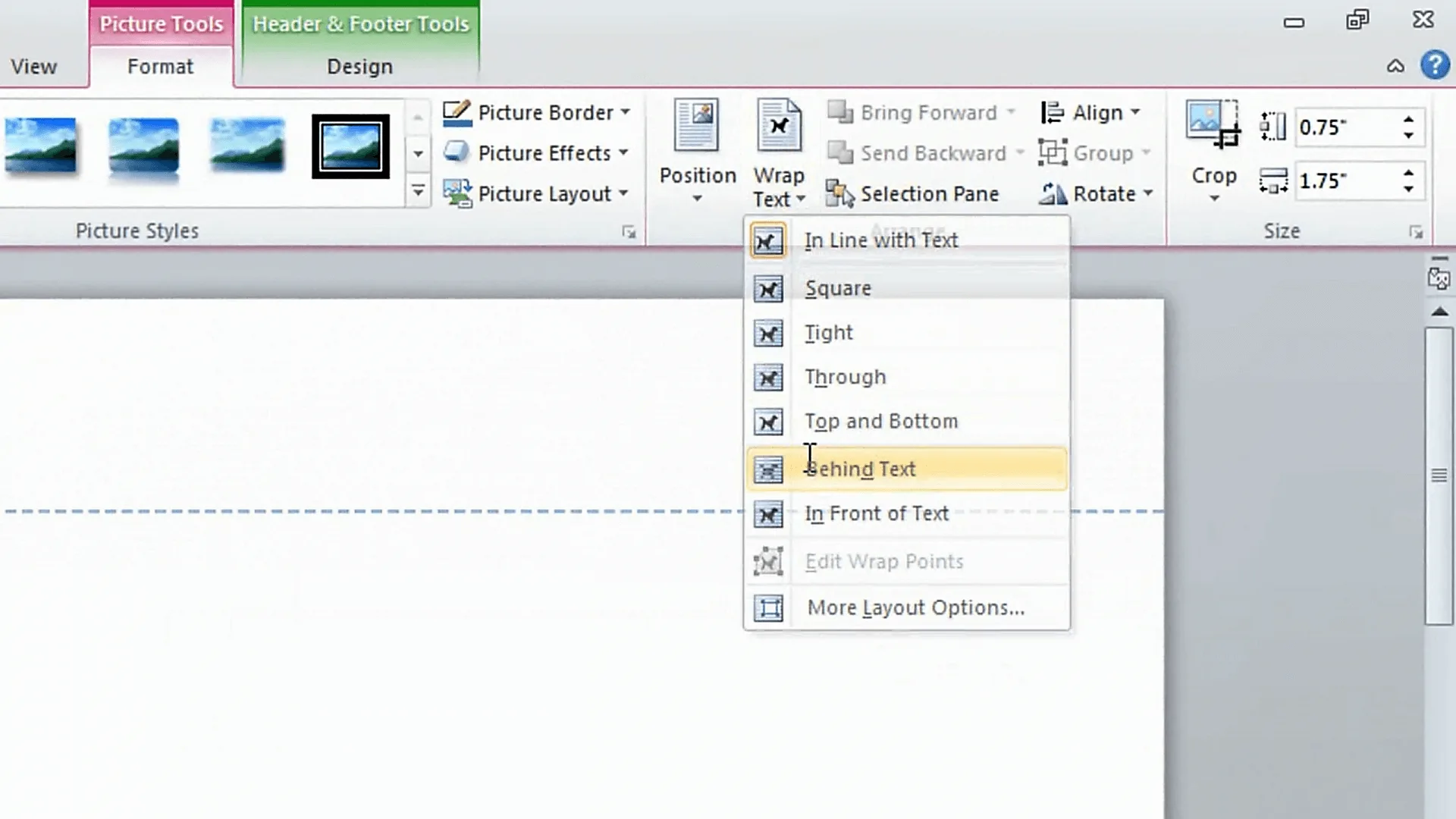The width and height of the screenshot is (1456, 819).
Task: Open the Selection Pane
Action: (915, 193)
